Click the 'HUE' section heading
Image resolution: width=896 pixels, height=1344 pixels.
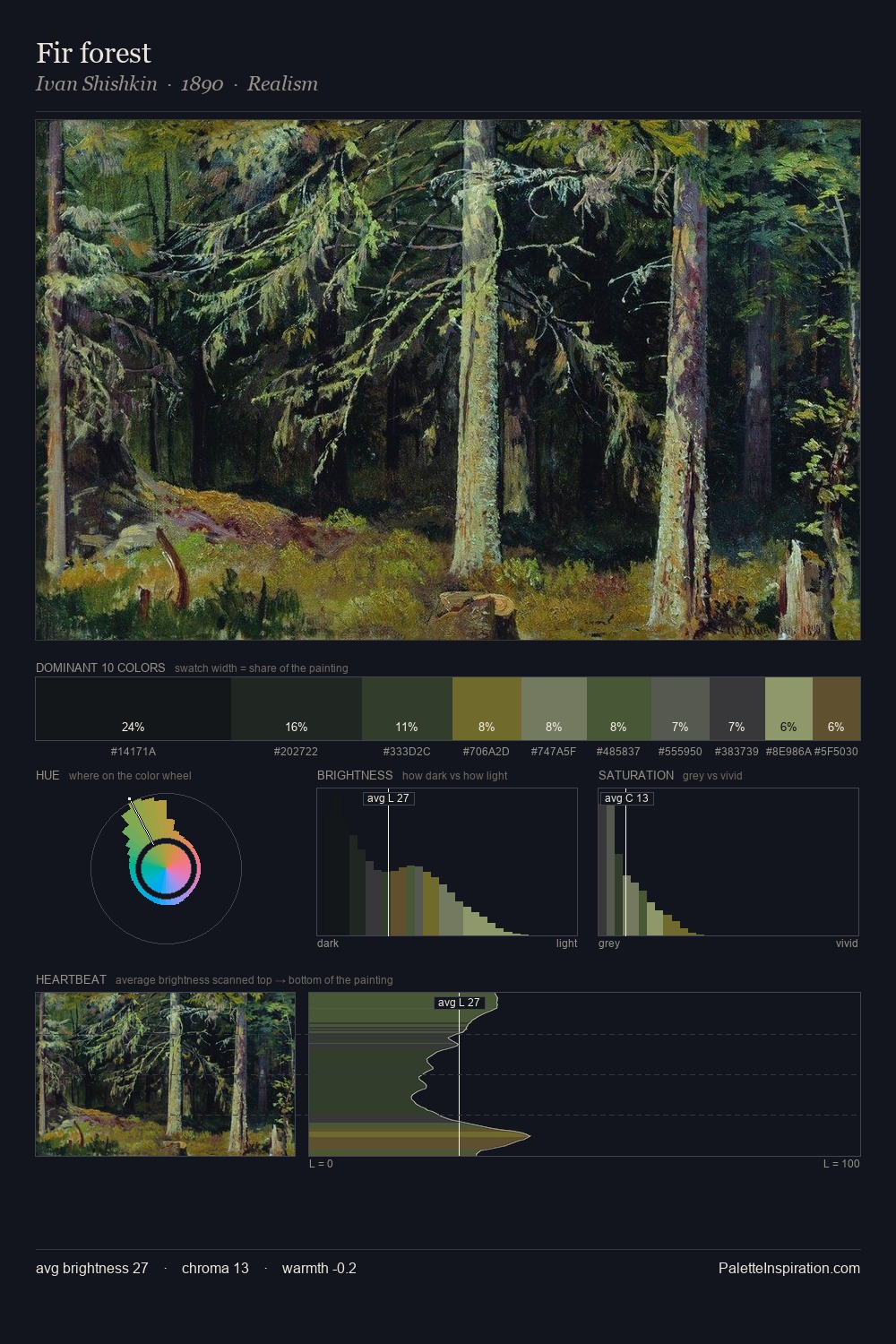tap(47, 775)
